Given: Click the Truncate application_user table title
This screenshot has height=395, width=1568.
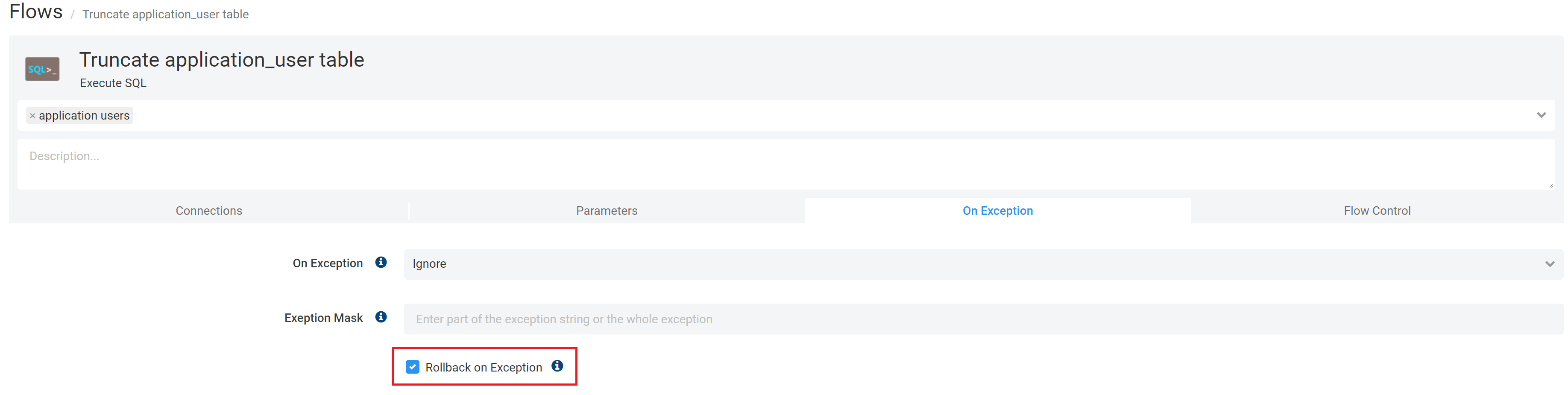Looking at the screenshot, I should (x=222, y=59).
